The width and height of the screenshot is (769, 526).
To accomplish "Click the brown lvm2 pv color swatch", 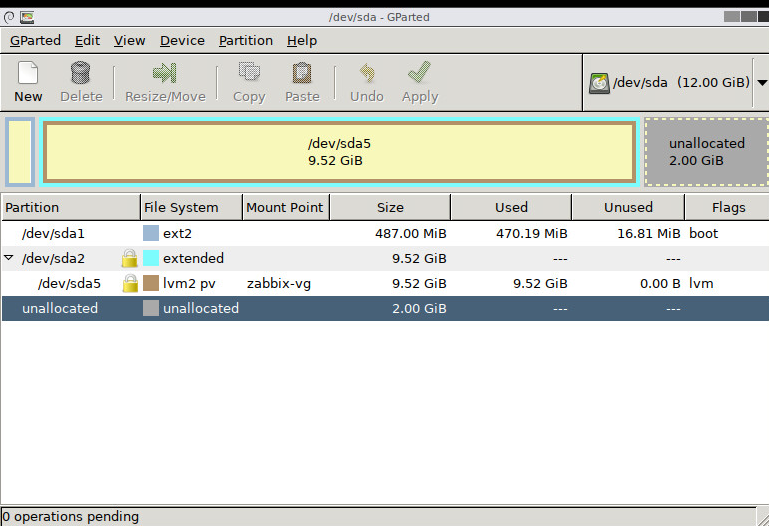I will [x=151, y=283].
